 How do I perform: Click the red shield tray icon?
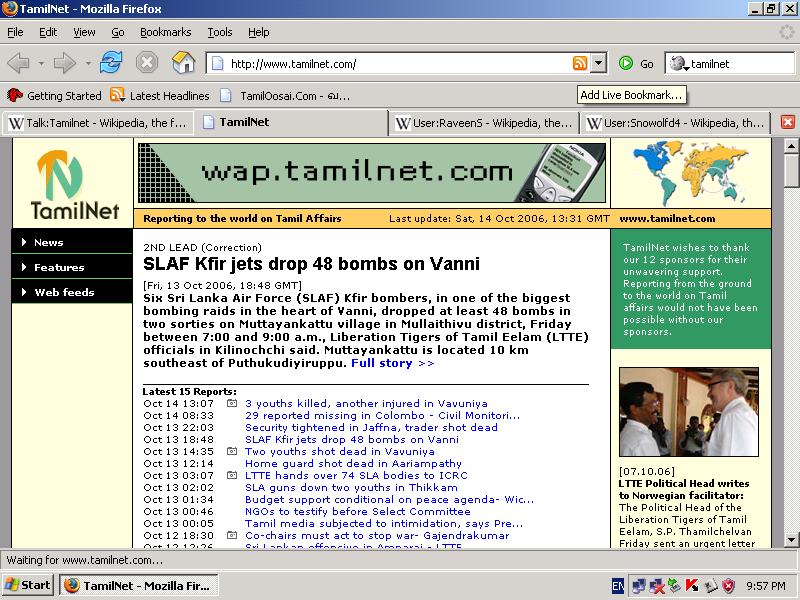tap(729, 586)
